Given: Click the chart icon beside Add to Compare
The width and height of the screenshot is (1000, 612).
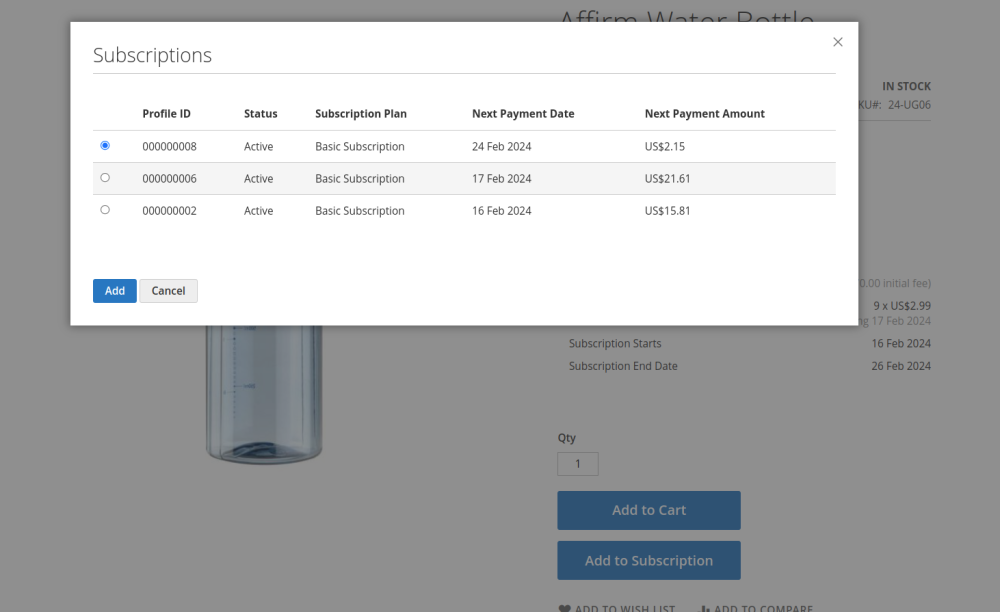Looking at the screenshot, I should coord(705,609).
